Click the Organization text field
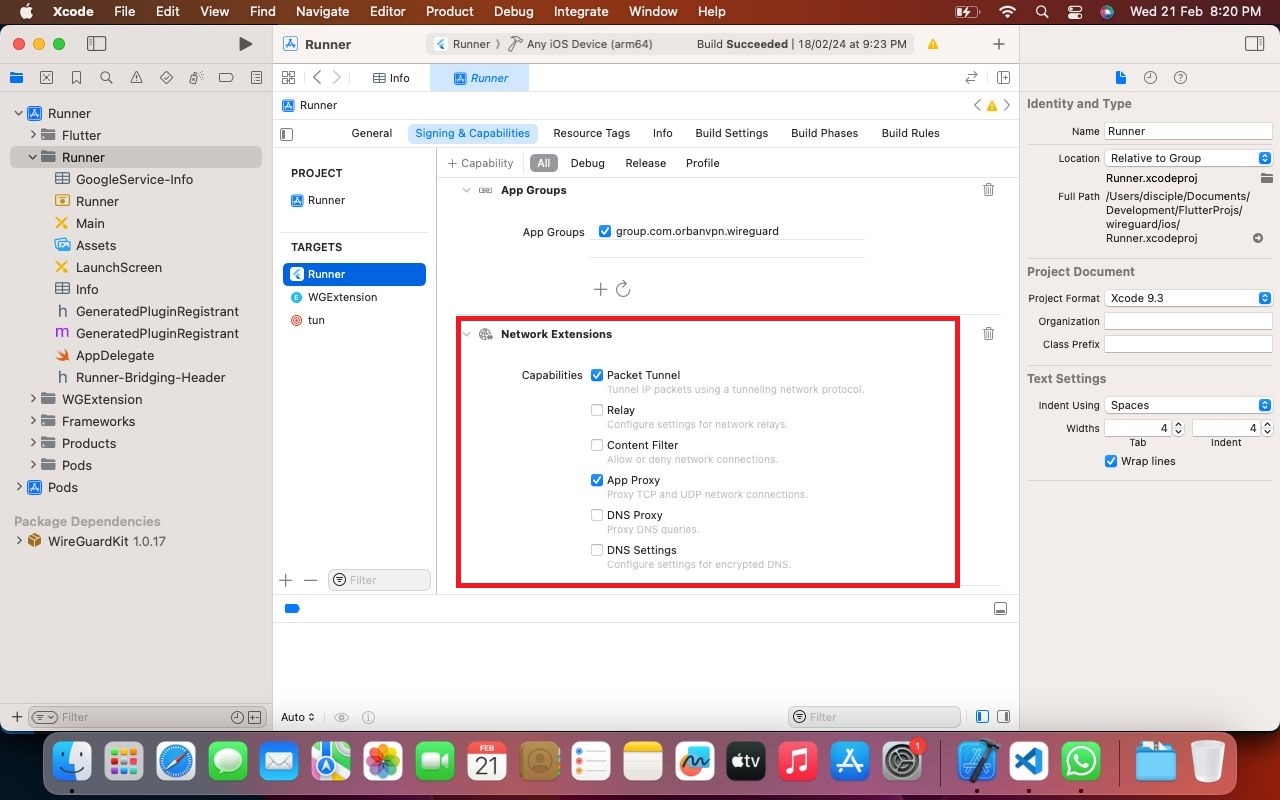Image resolution: width=1280 pixels, height=800 pixels. (1187, 321)
